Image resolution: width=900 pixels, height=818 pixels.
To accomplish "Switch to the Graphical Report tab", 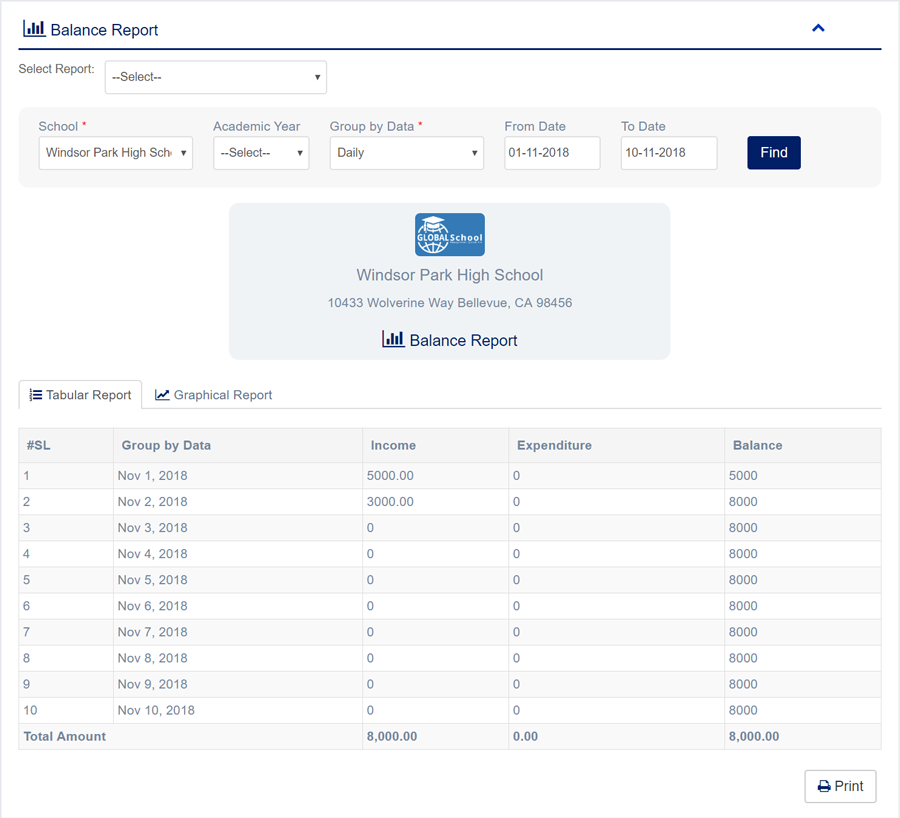I will tap(214, 395).
